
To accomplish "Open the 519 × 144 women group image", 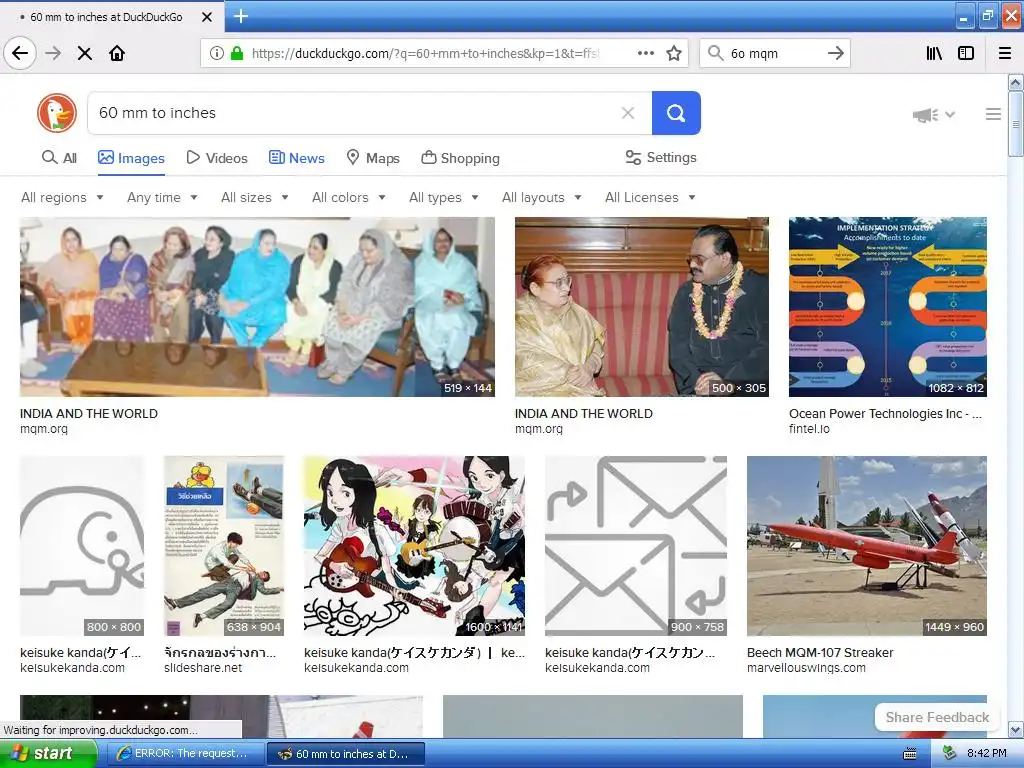I will pyautogui.click(x=257, y=307).
